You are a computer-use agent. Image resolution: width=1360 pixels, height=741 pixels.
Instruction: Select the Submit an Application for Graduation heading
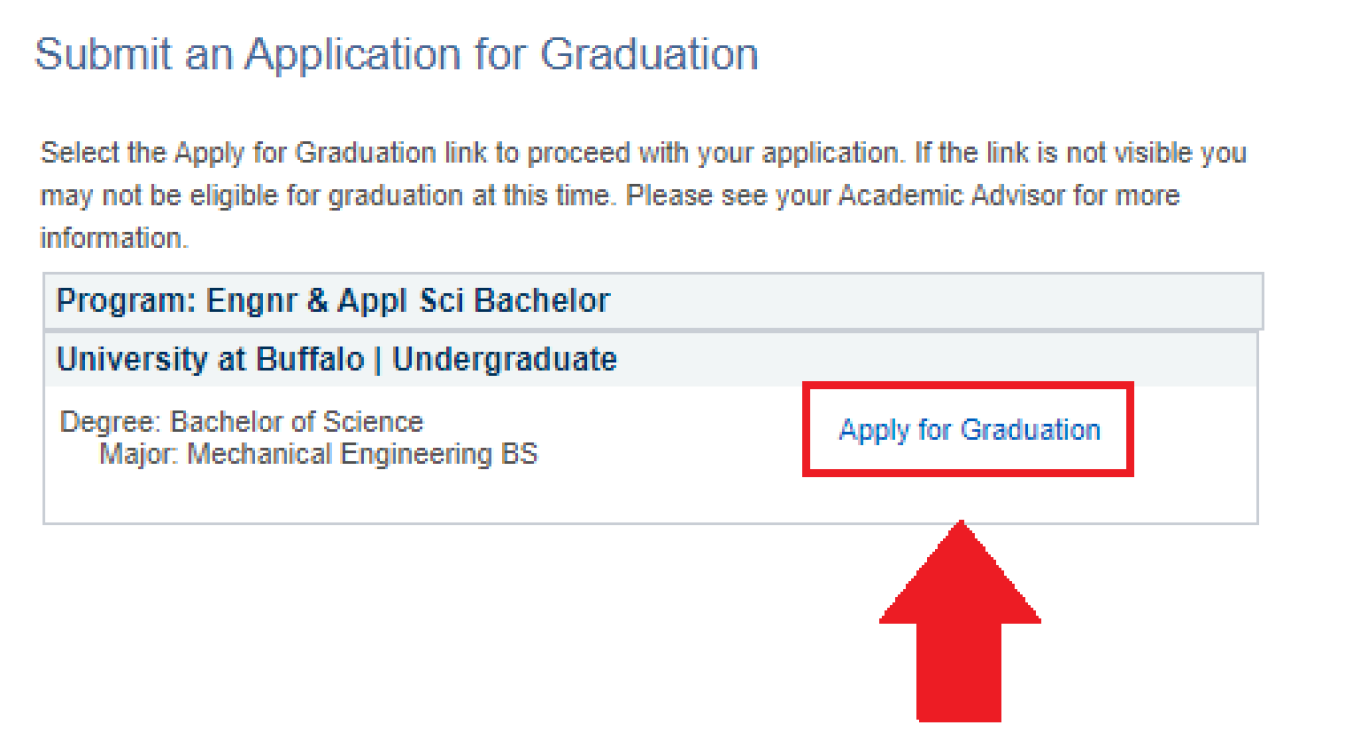[396, 54]
